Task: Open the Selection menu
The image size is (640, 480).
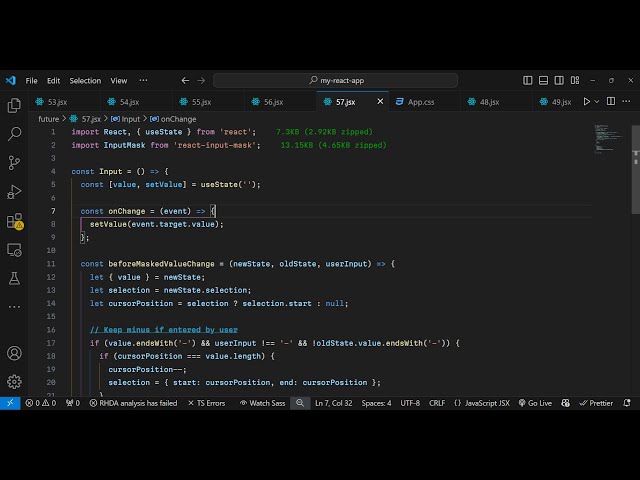Action: pos(85,80)
